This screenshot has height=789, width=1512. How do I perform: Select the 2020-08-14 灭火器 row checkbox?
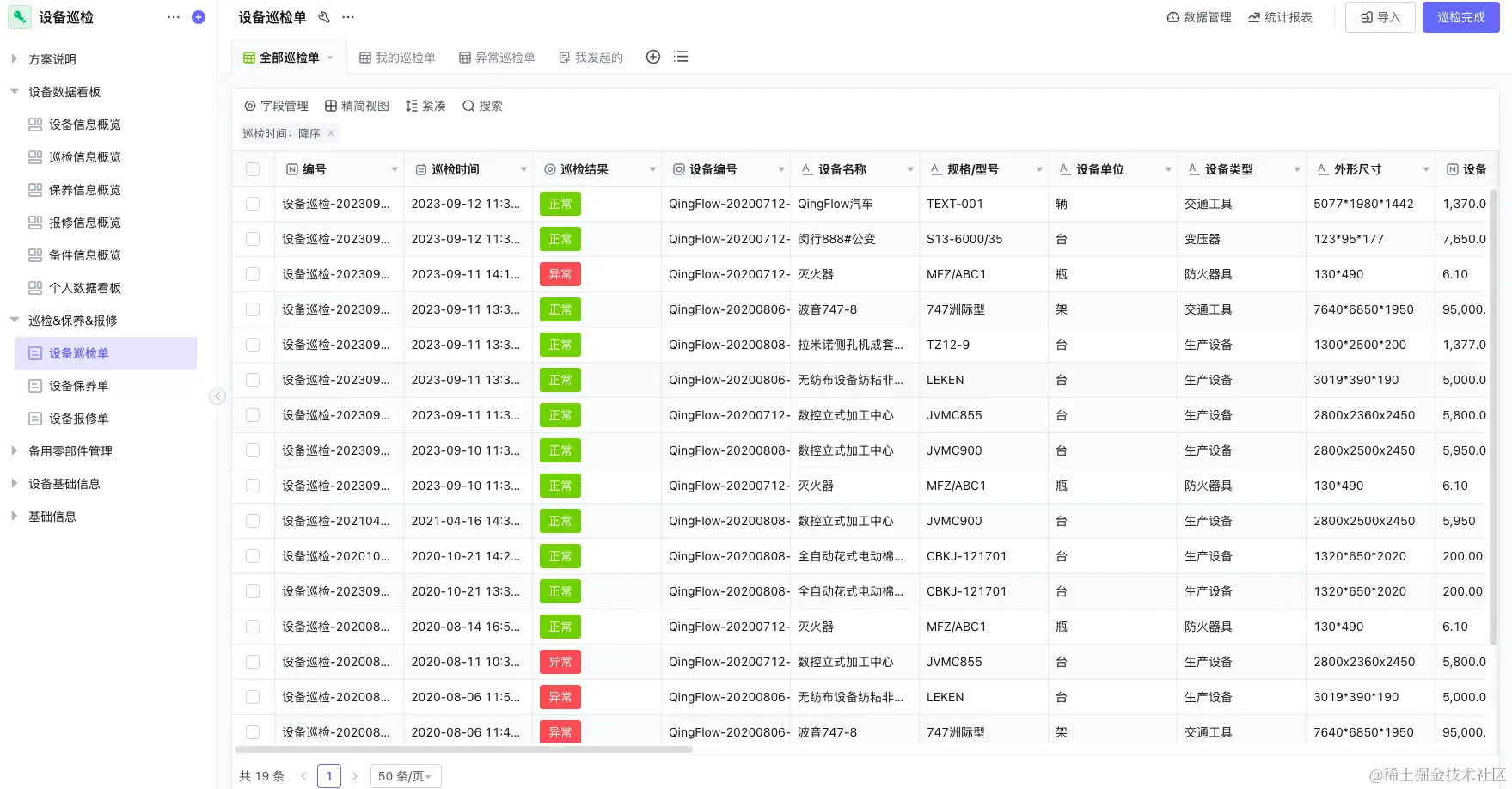point(253,627)
